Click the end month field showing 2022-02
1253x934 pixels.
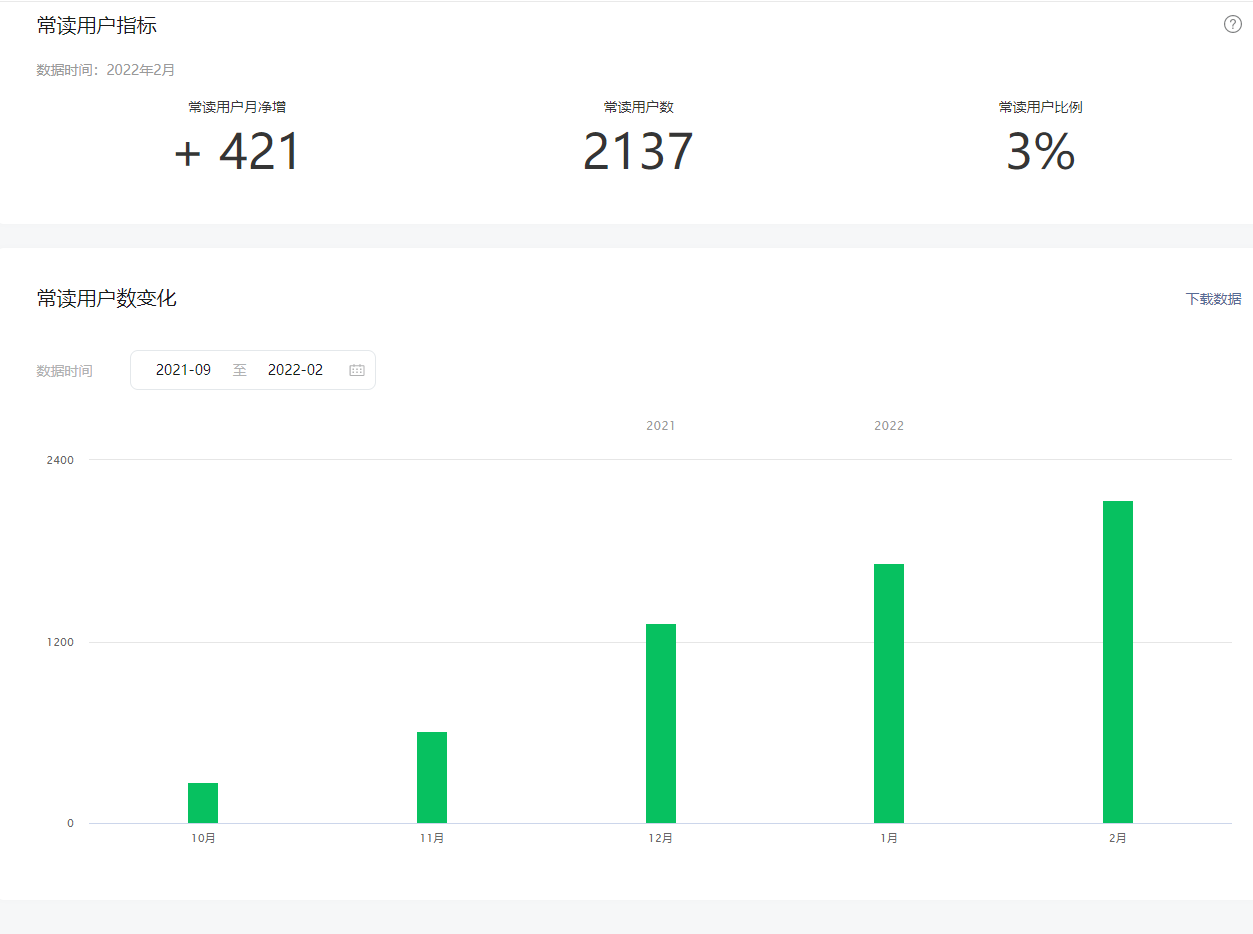(295, 370)
